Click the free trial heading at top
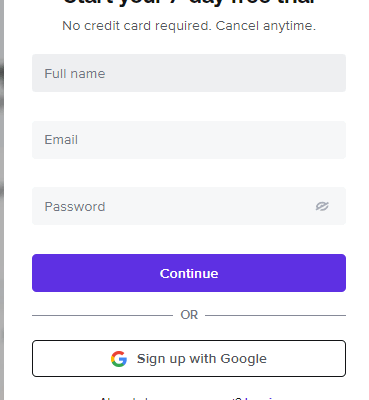369x400 pixels. tap(189, 3)
